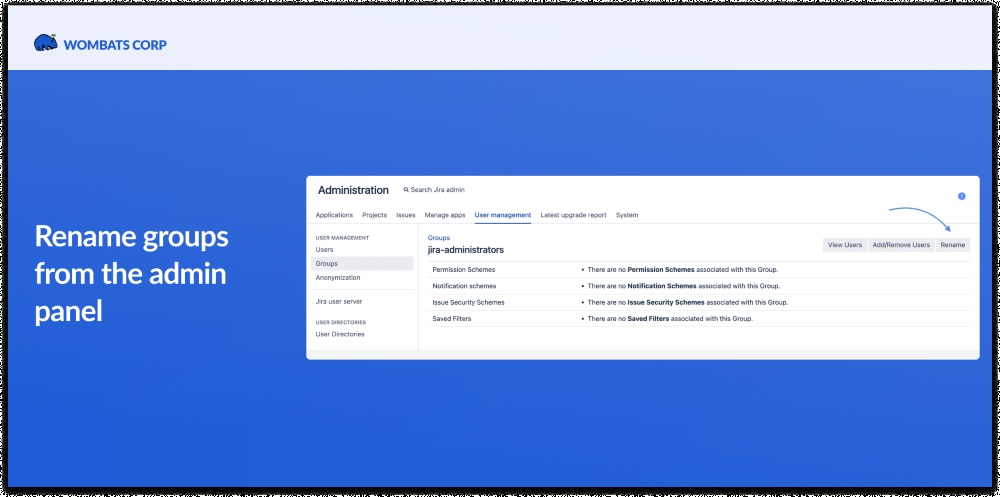Click the Notification schemes row label
The height and width of the screenshot is (497, 1000).
[x=464, y=286]
